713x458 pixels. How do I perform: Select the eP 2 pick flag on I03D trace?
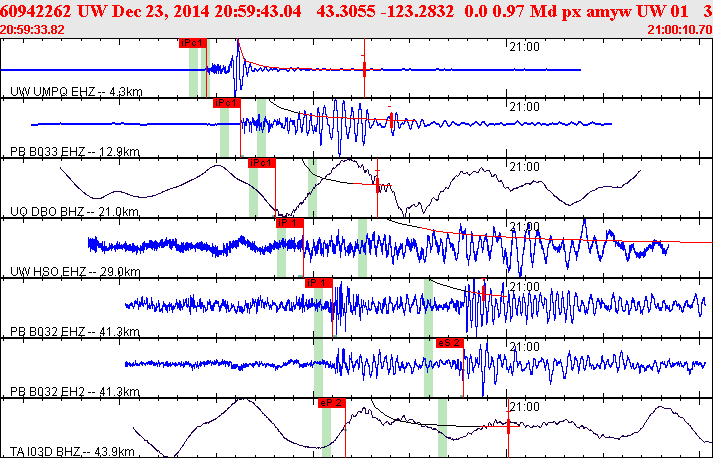pos(332,403)
